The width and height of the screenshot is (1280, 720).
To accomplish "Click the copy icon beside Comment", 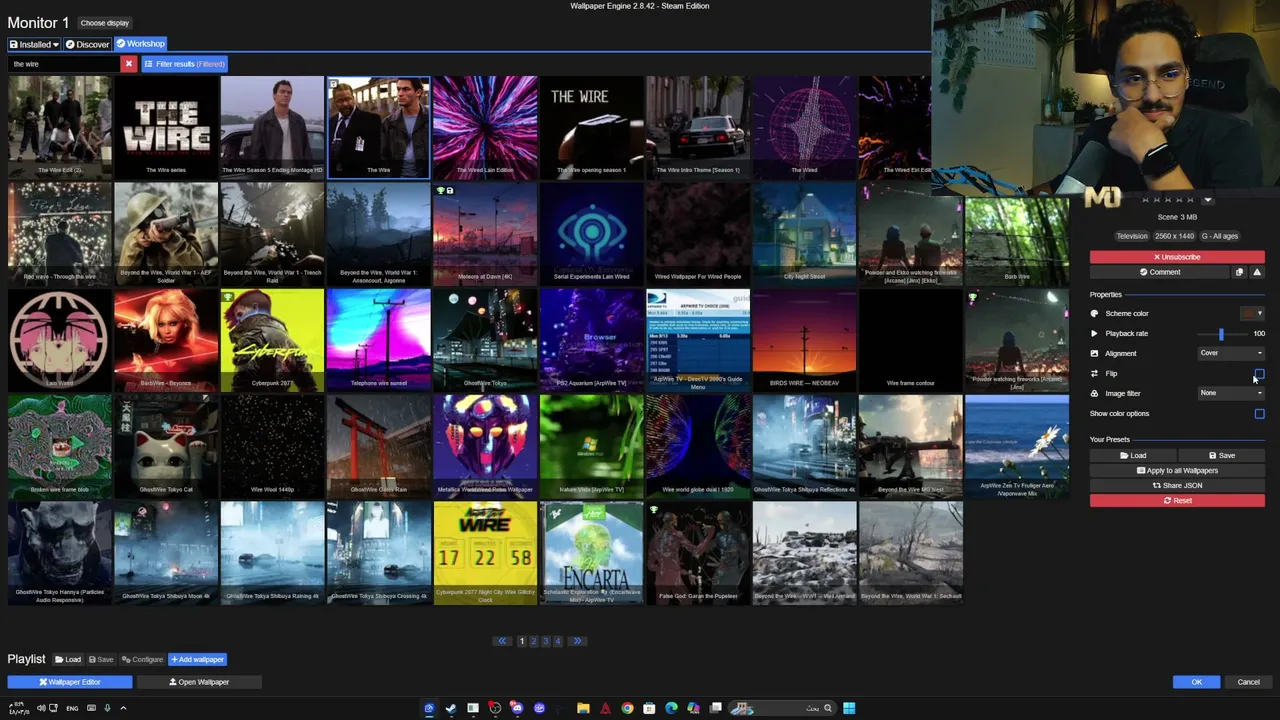I will coord(1239,272).
